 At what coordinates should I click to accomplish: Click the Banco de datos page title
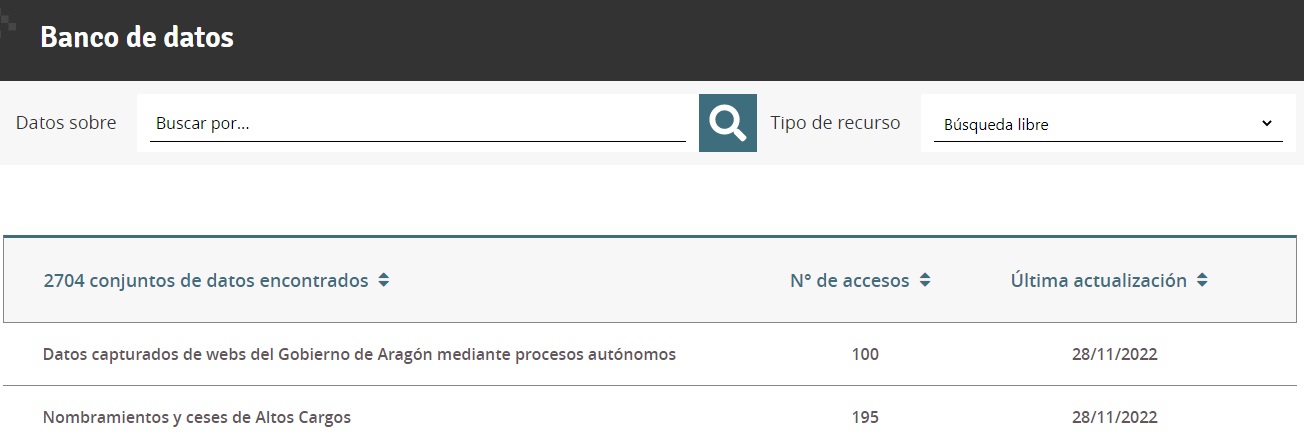click(x=137, y=38)
